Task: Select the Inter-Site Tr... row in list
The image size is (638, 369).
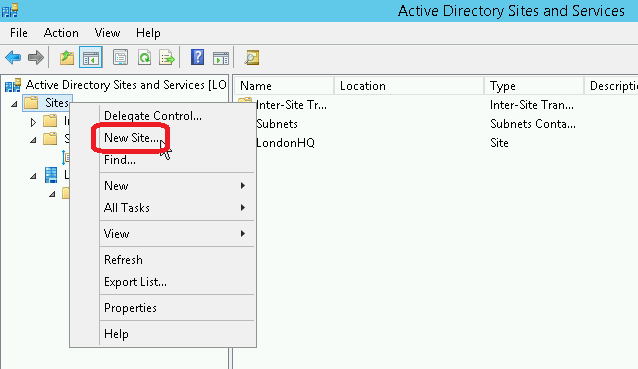Action: (291, 105)
